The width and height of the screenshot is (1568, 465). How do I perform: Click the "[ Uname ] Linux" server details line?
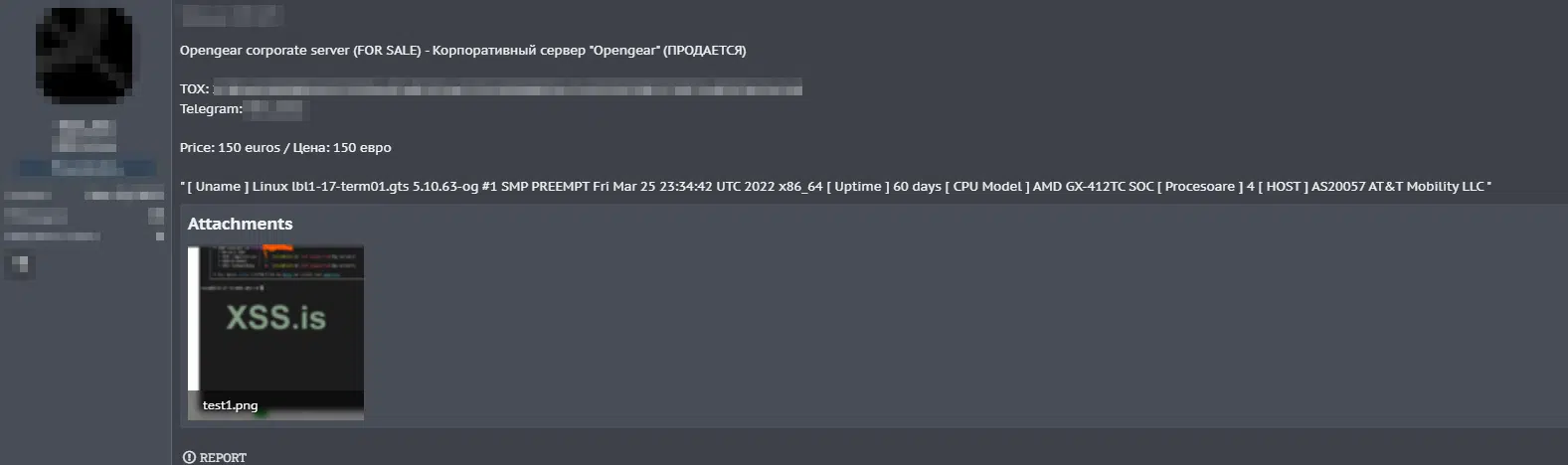tap(835, 187)
